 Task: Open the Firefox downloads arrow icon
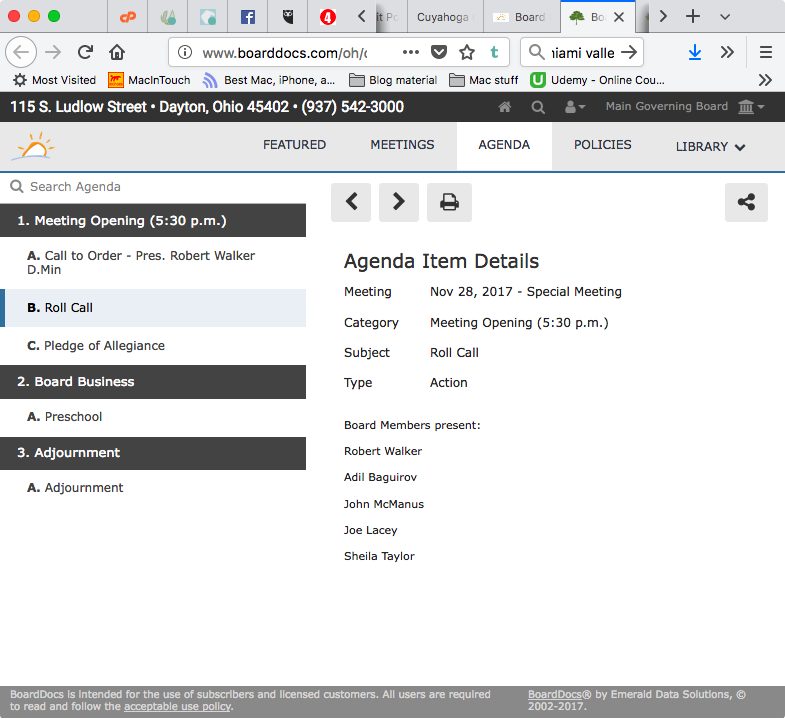pos(695,52)
